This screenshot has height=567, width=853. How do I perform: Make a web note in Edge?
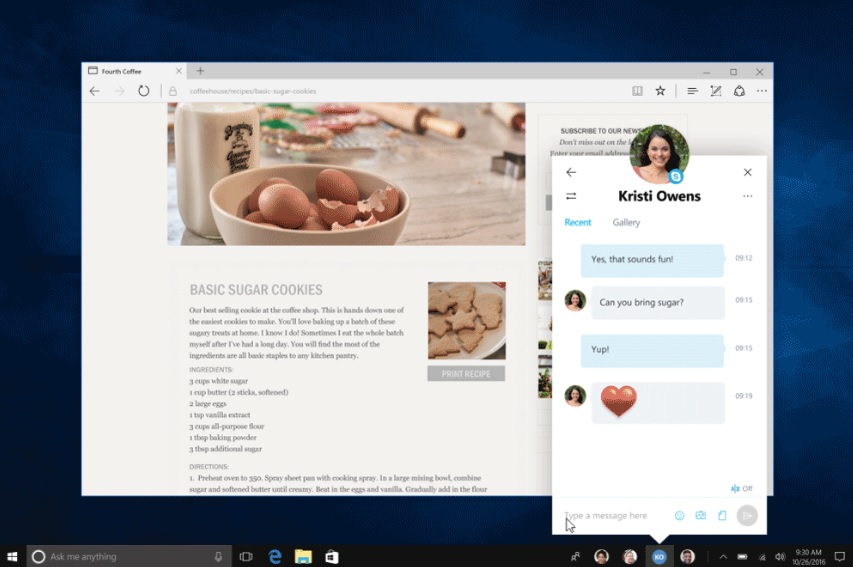715,91
